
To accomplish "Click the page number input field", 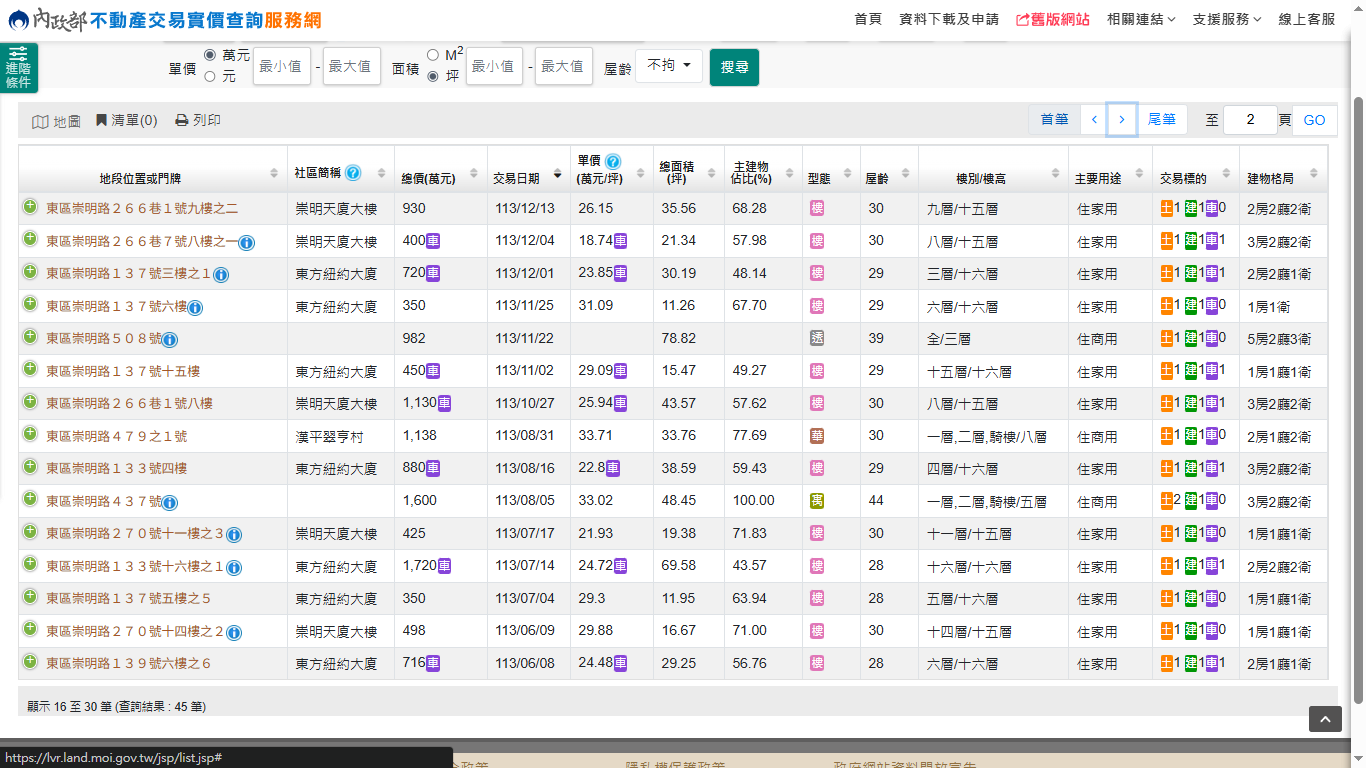I will point(1250,120).
